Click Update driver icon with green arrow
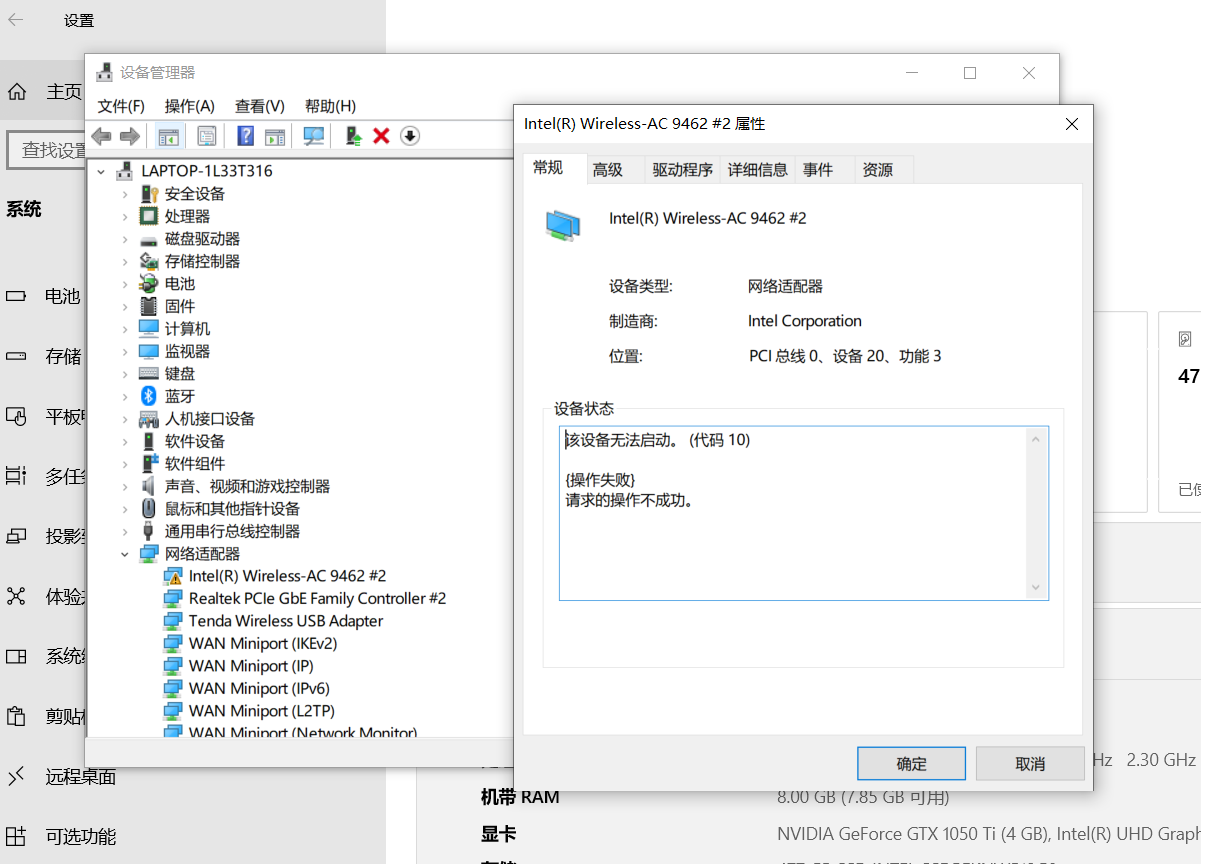Screen dimensions: 1206x864 [353, 136]
